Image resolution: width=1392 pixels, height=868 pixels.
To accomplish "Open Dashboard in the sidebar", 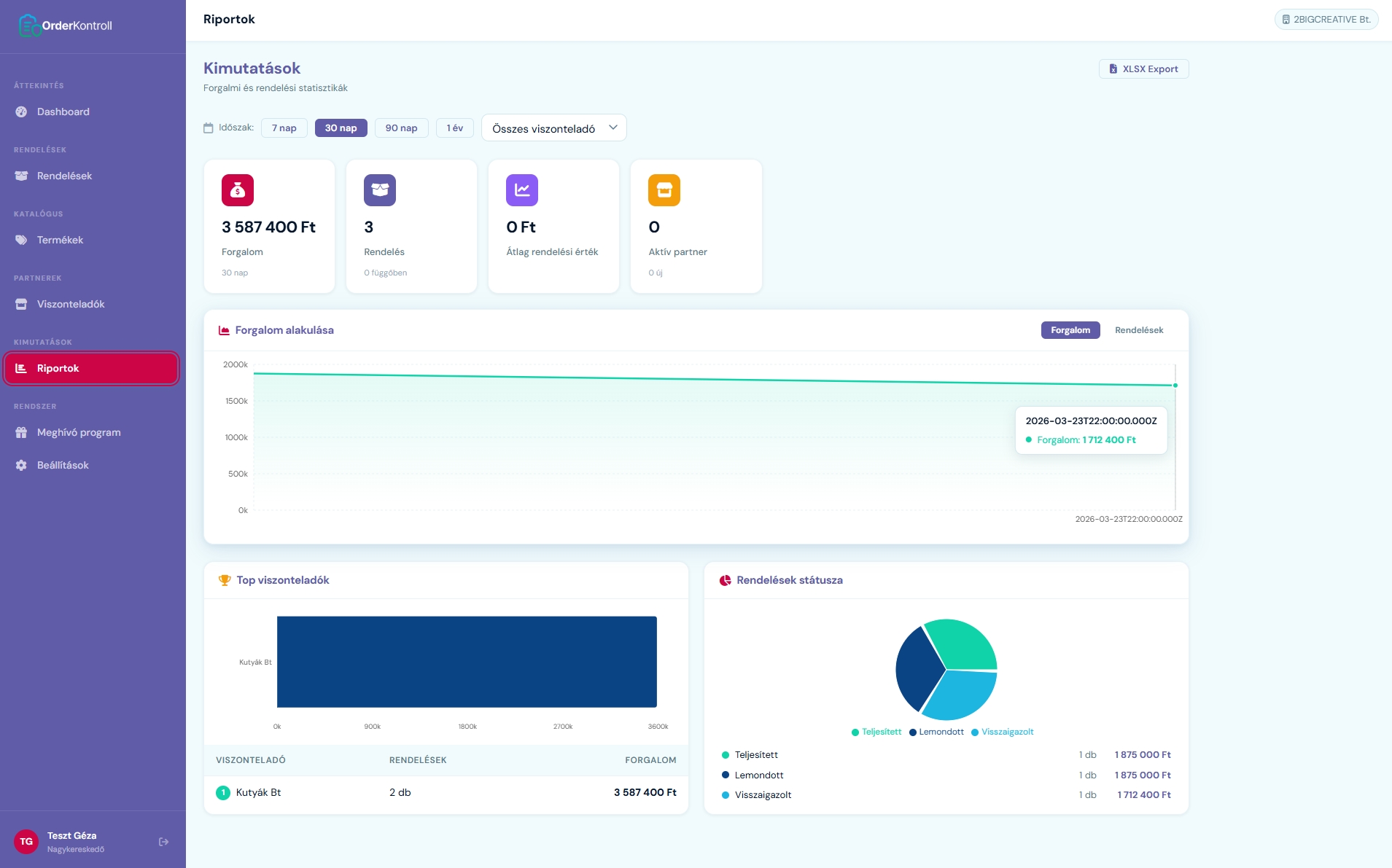I will (63, 112).
